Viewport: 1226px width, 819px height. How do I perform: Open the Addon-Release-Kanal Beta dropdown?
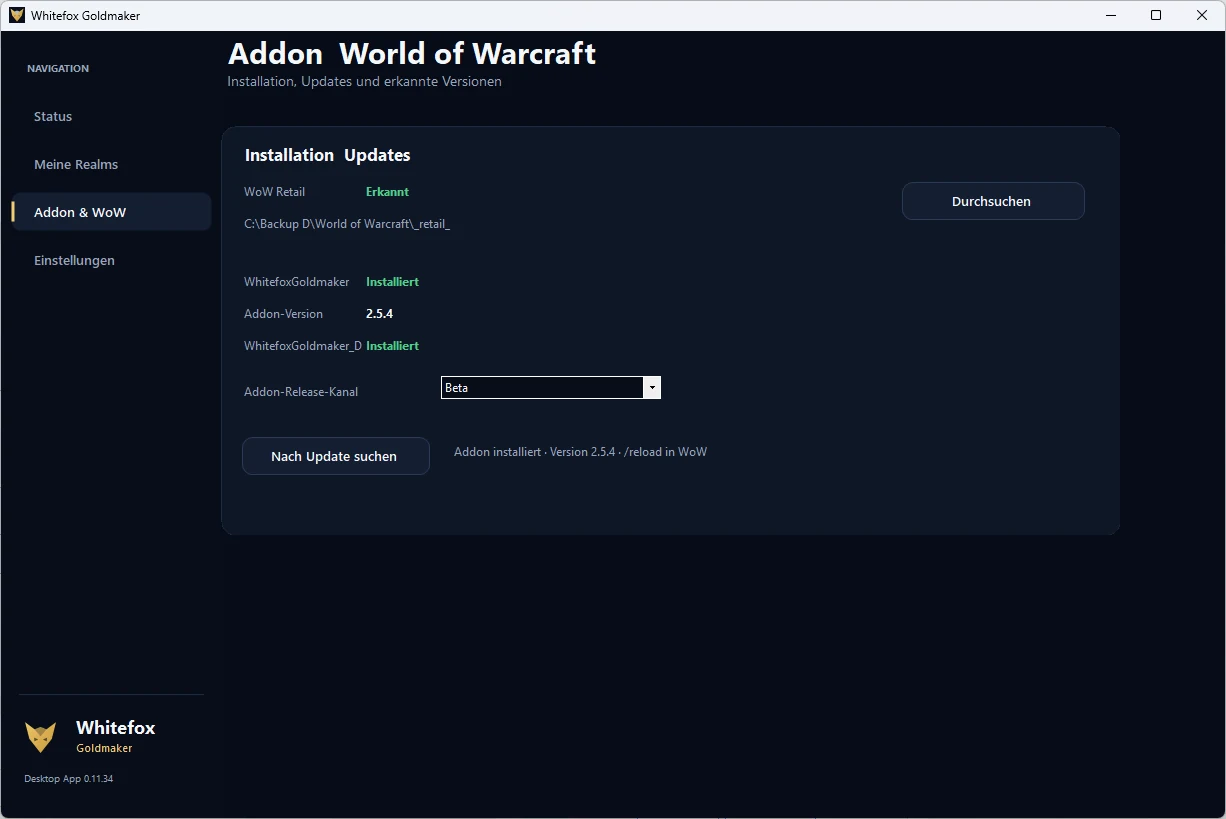tap(551, 388)
